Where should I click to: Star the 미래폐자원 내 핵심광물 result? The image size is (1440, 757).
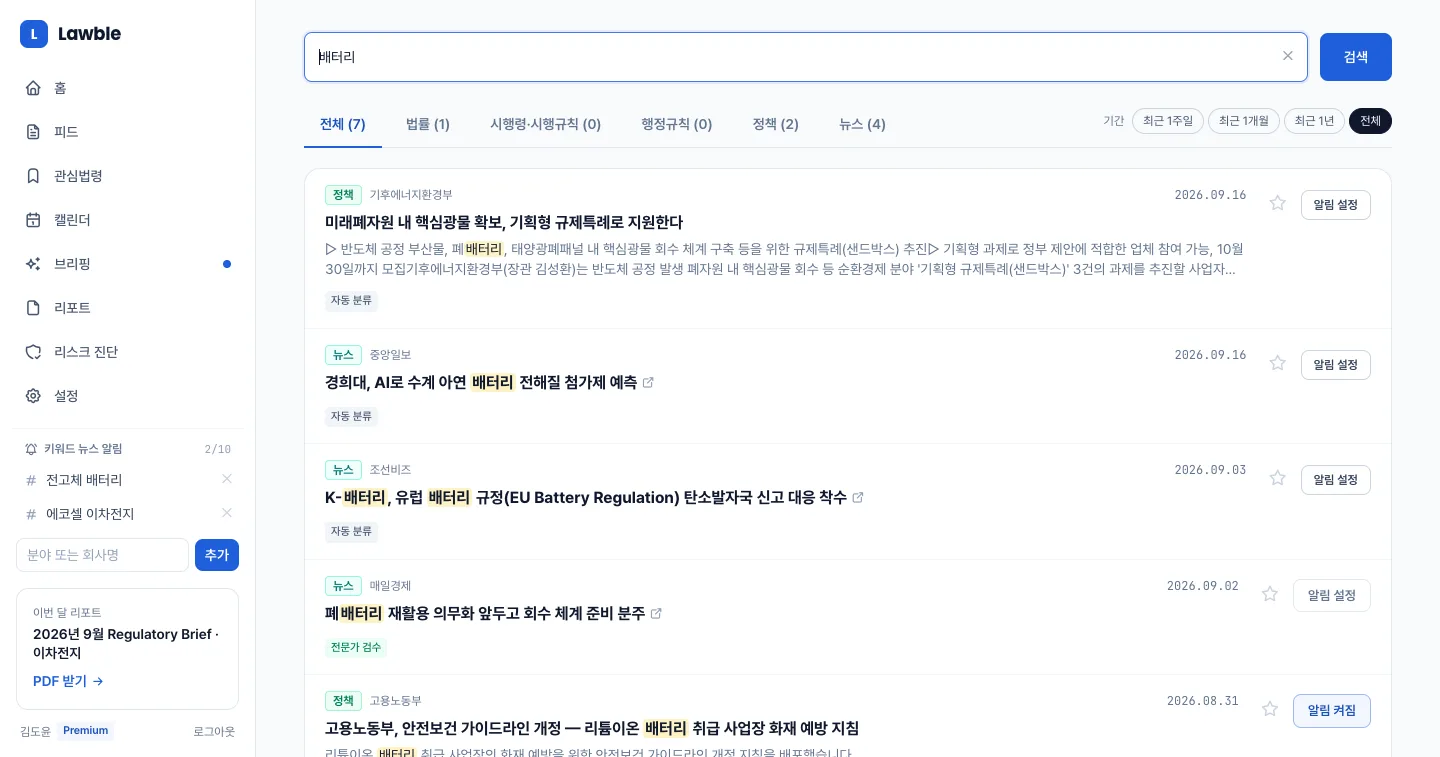1277,203
